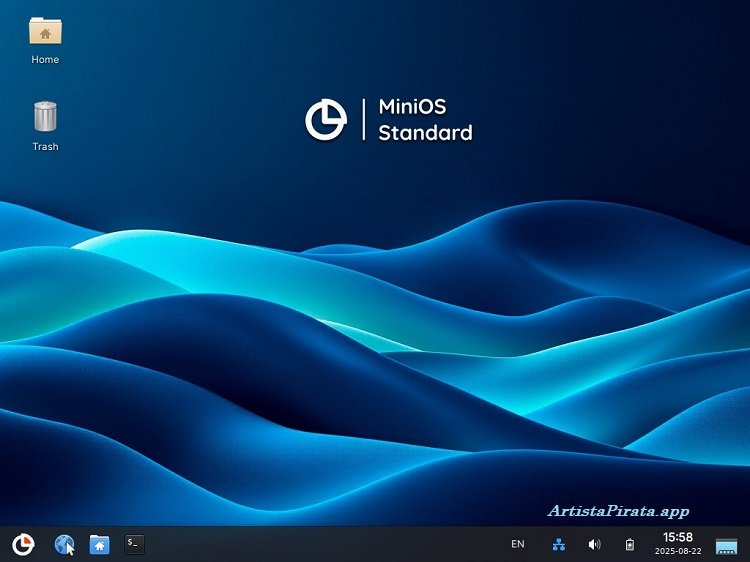Screen dimensions: 750x562
Task: Check the battery status tray icon
Action: pos(629,544)
